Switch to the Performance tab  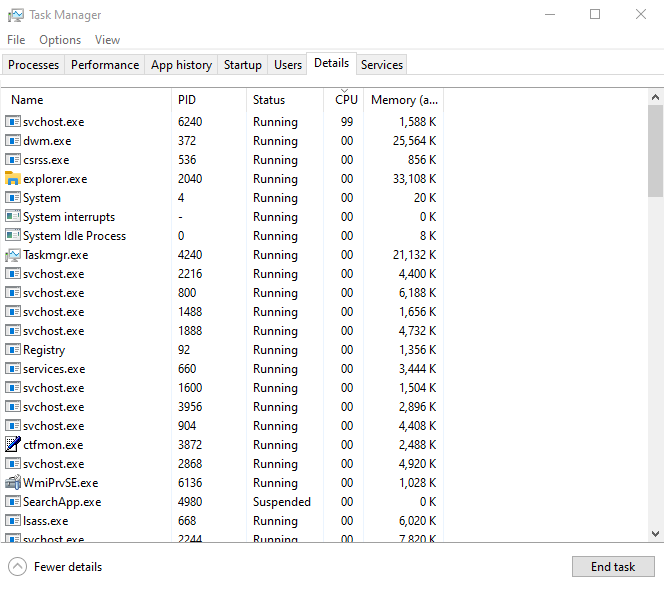105,65
